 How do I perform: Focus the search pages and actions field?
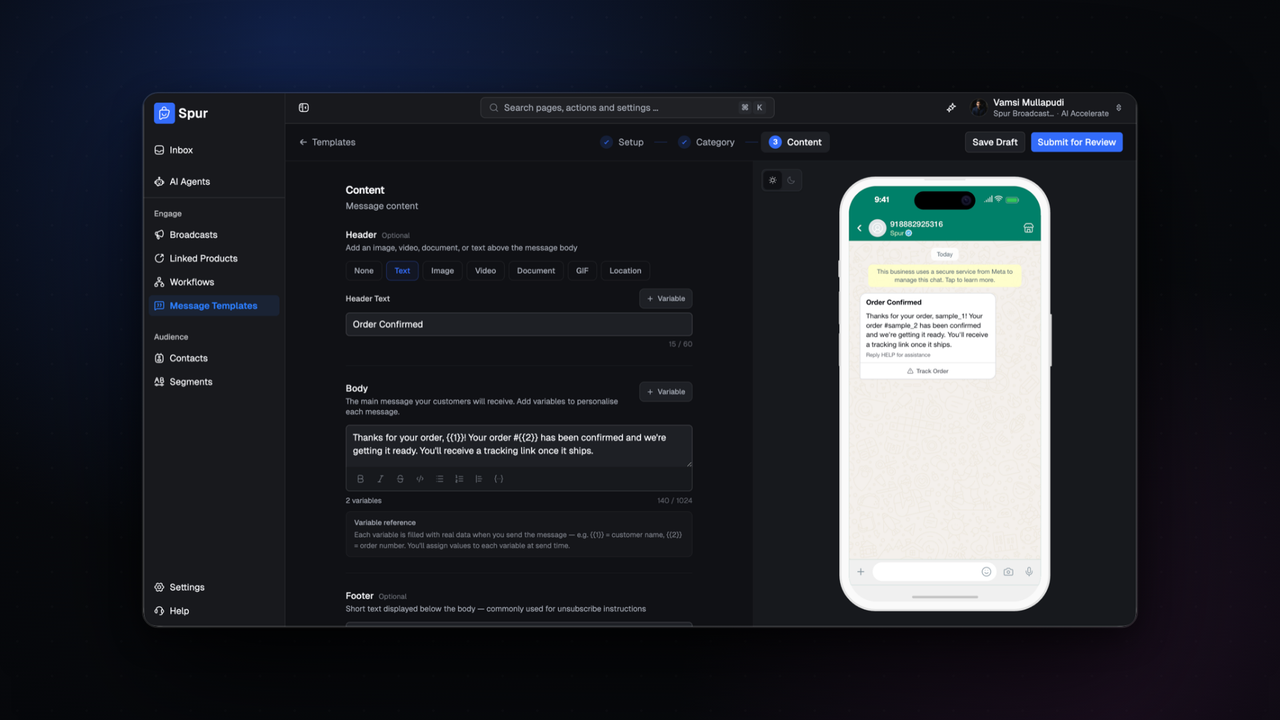point(627,108)
